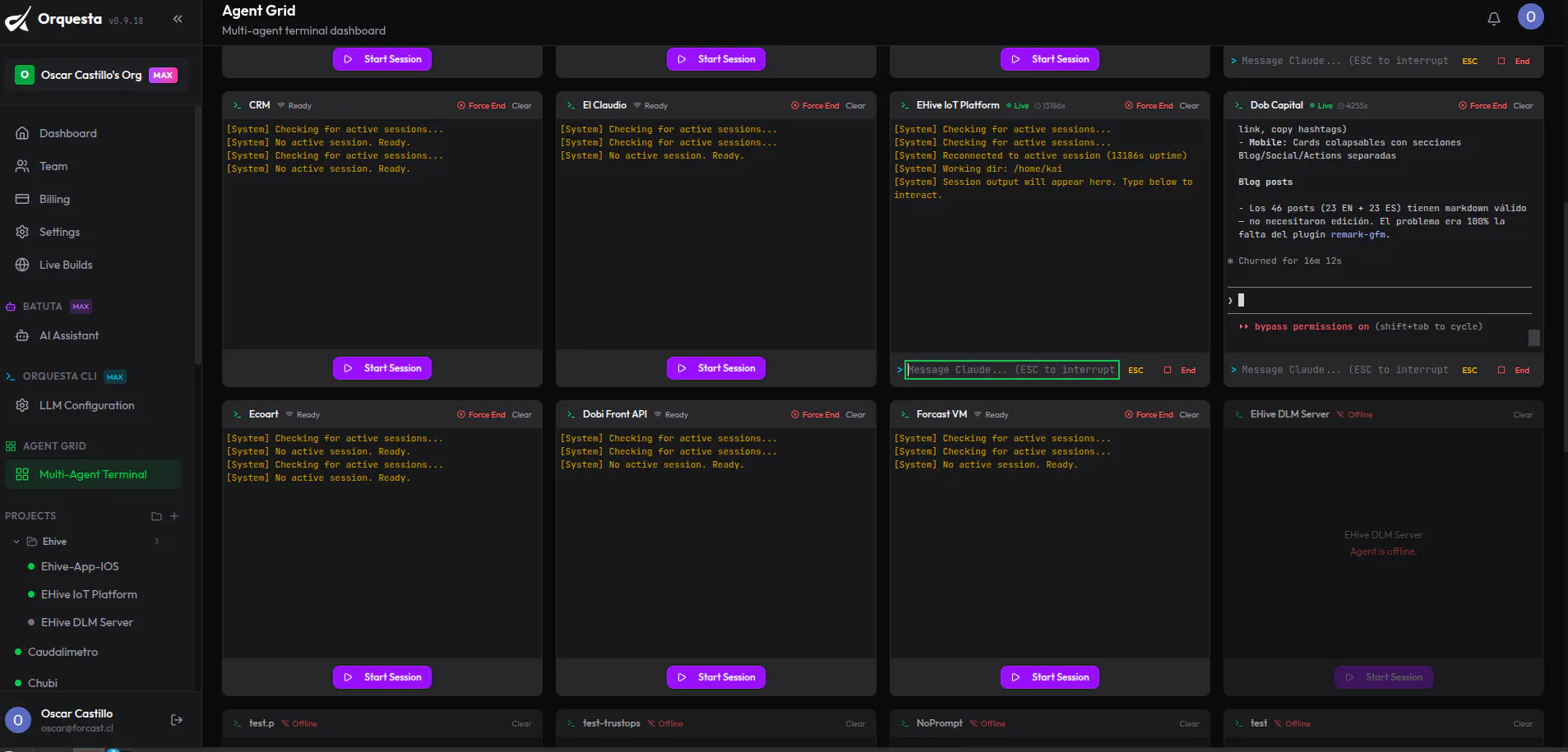Click the new folder icon in Projects
Image resolution: width=1568 pixels, height=752 pixels.
click(156, 516)
